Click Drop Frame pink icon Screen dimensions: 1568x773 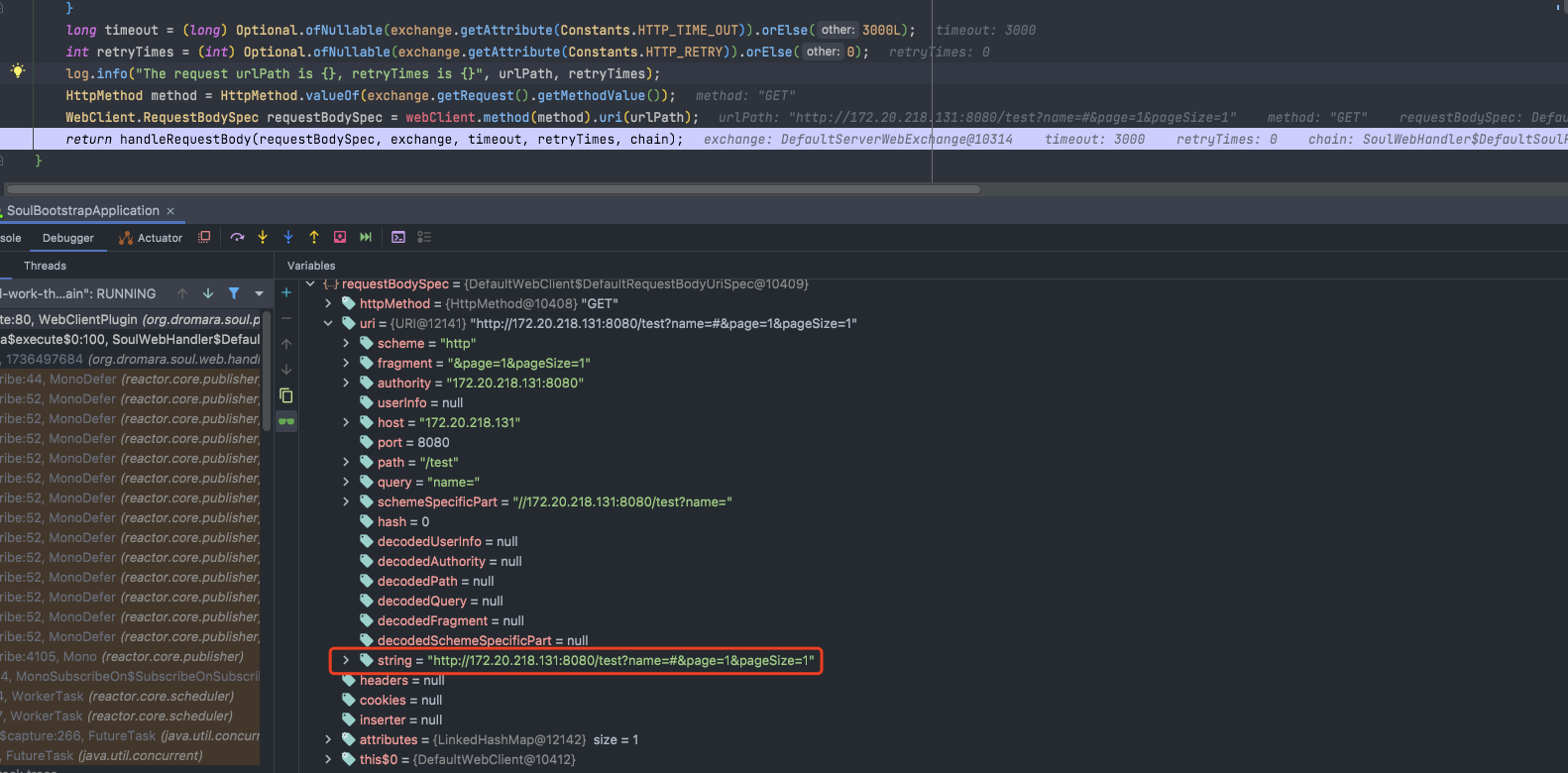340,237
